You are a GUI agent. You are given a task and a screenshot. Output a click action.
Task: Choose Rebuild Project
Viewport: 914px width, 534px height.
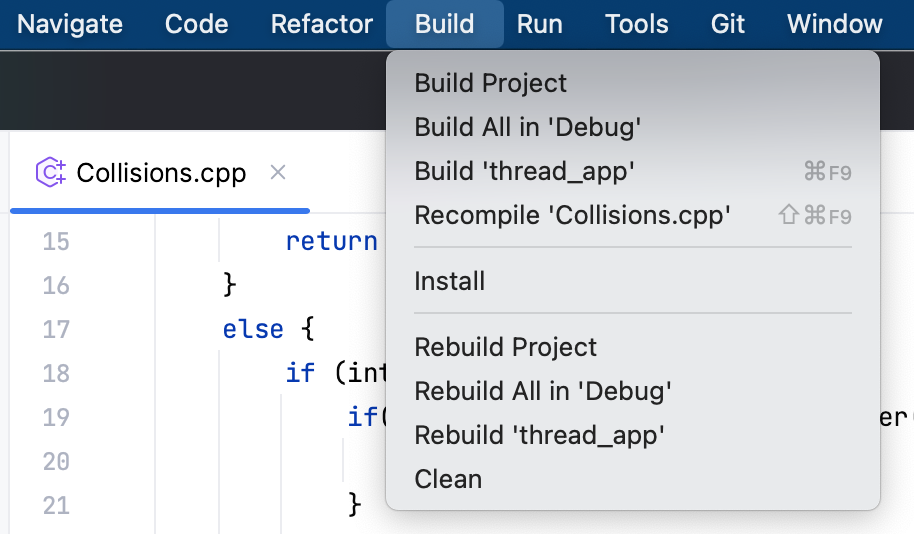click(x=505, y=347)
